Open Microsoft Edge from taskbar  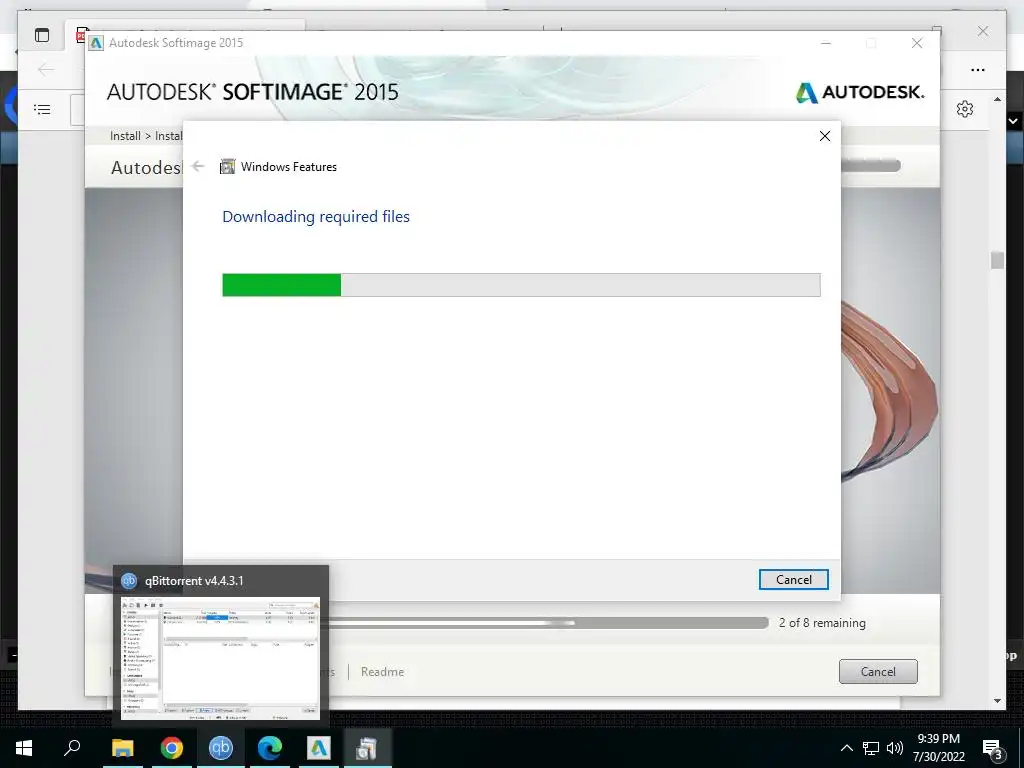click(270, 748)
